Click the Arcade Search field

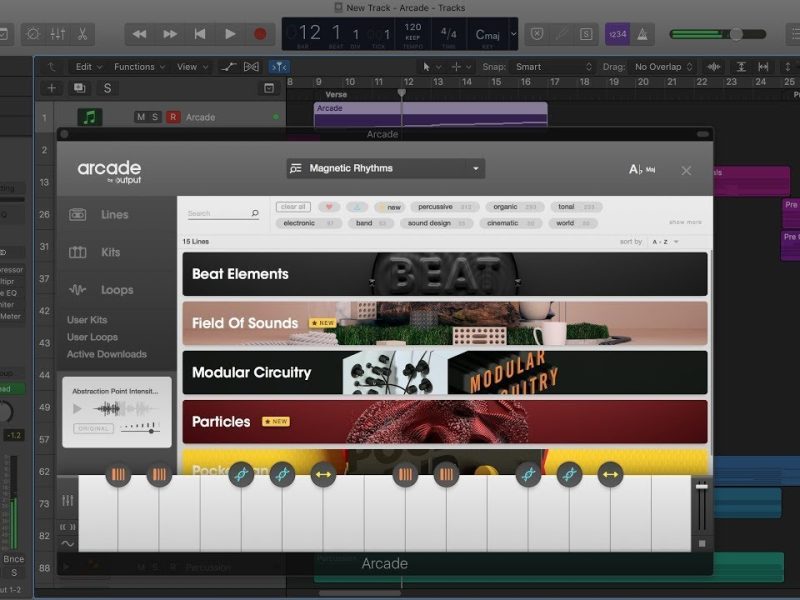coord(223,213)
